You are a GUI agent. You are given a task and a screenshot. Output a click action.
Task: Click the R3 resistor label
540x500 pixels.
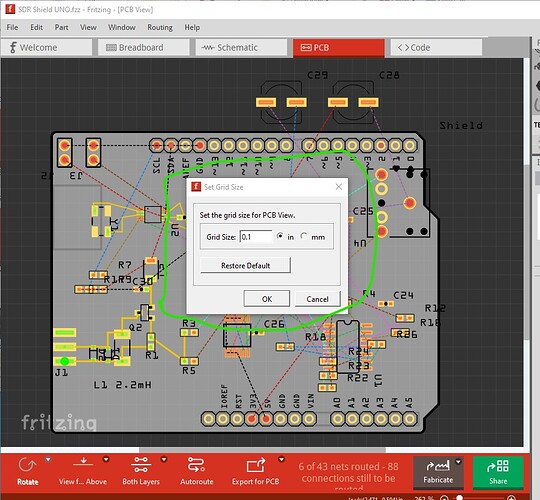pos(189,323)
